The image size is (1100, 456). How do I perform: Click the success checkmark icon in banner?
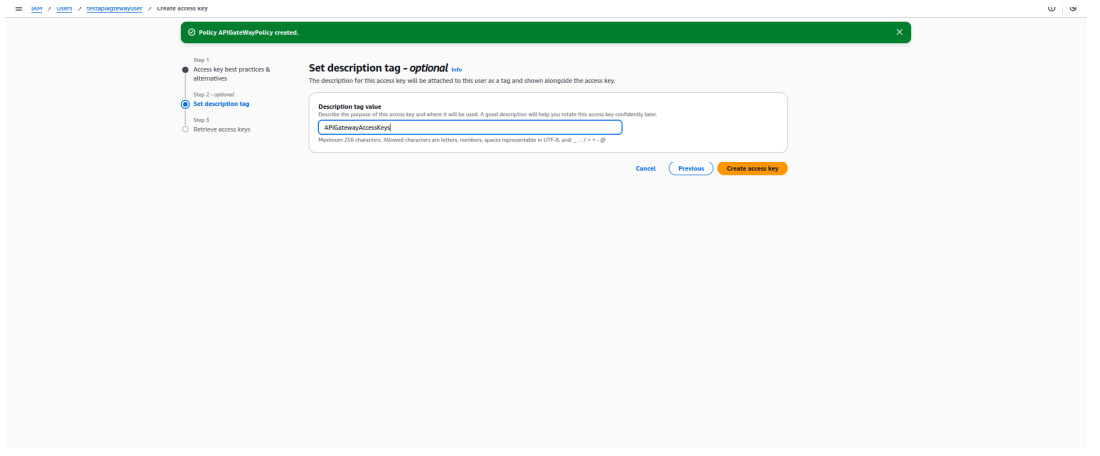pyautogui.click(x=191, y=32)
